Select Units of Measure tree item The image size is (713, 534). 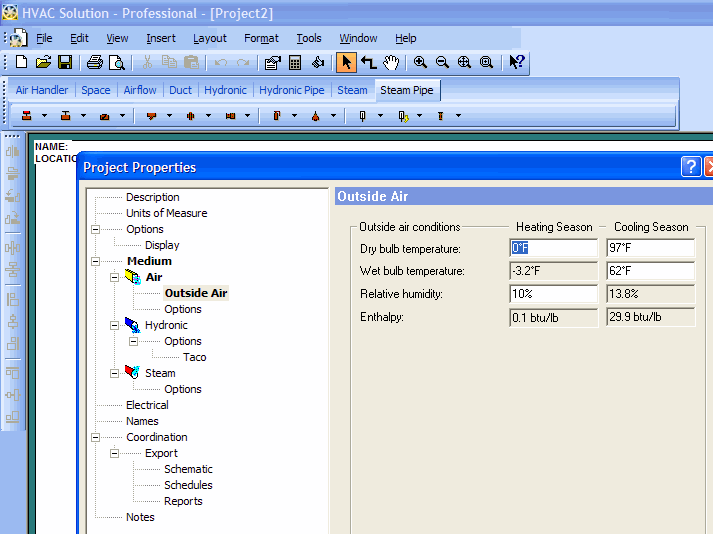[x=166, y=213]
